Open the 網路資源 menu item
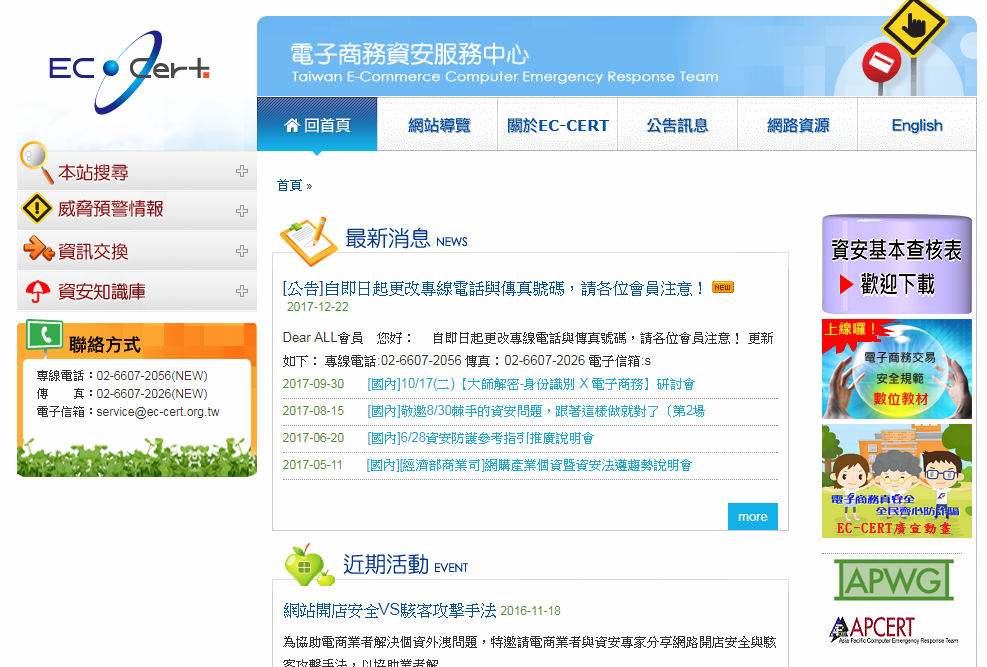The image size is (987, 667). (798, 125)
